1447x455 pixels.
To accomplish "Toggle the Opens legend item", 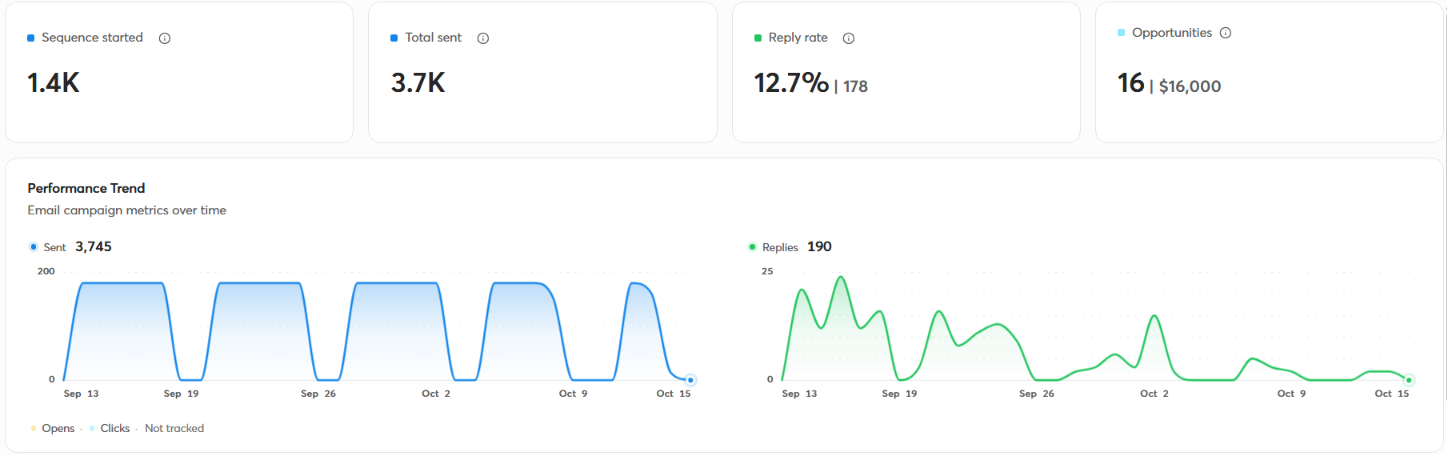I will pos(52,428).
